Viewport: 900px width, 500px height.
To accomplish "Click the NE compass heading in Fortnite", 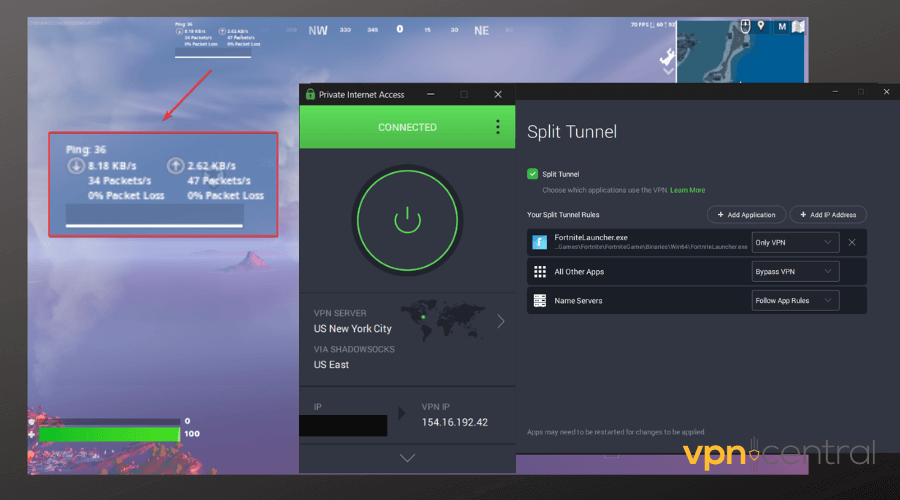I will (481, 30).
